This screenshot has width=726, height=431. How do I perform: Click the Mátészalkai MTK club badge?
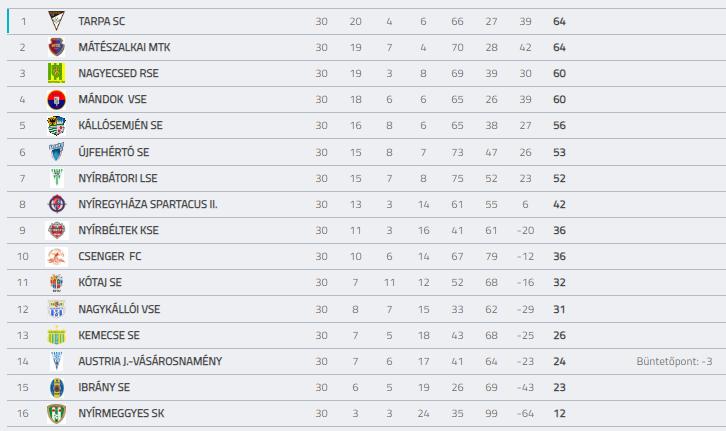point(56,47)
